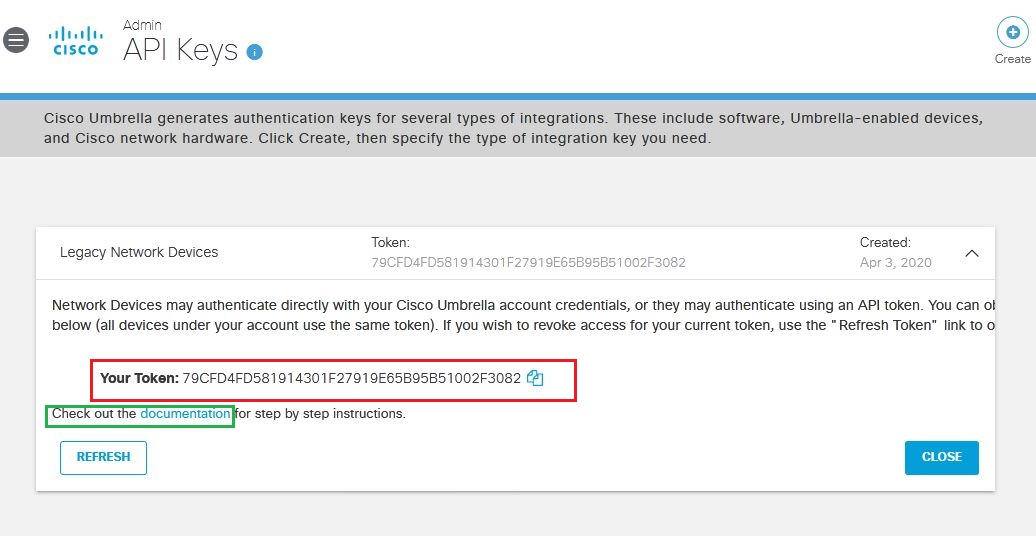Click the bold Your Token label
The image size is (1036, 536).
[139, 379]
